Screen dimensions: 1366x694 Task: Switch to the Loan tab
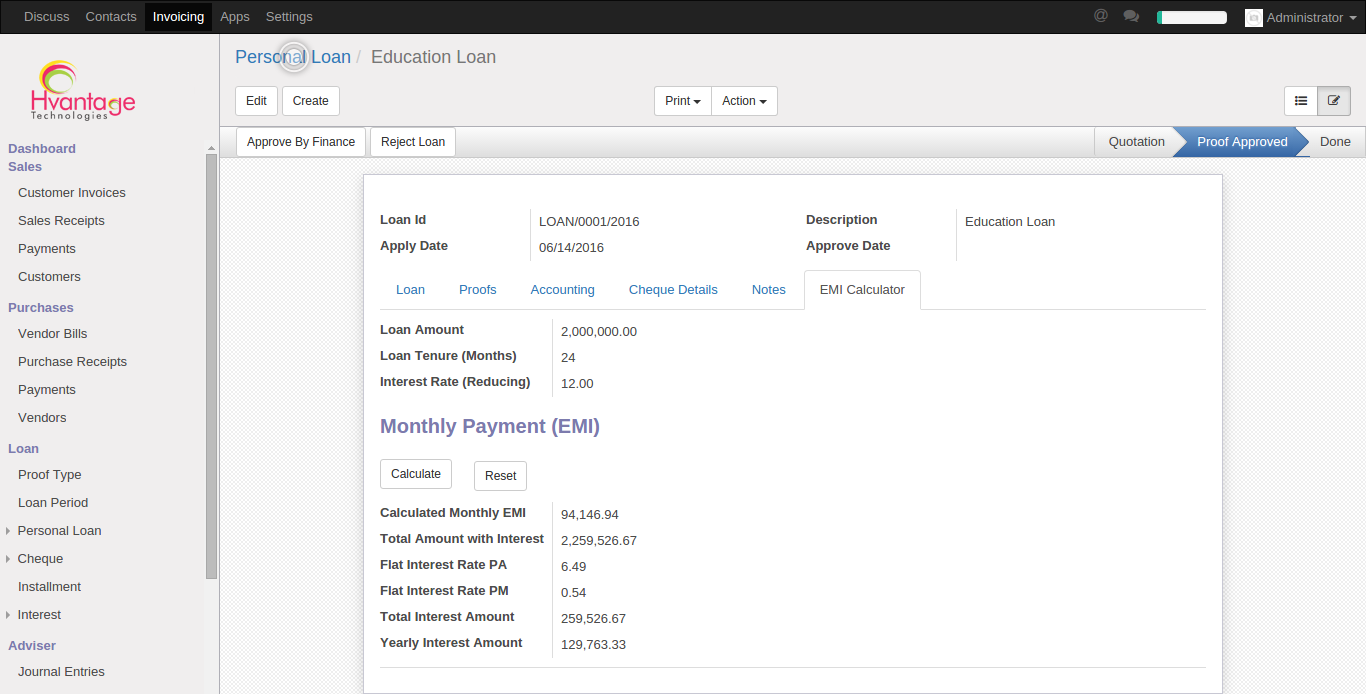tap(410, 290)
